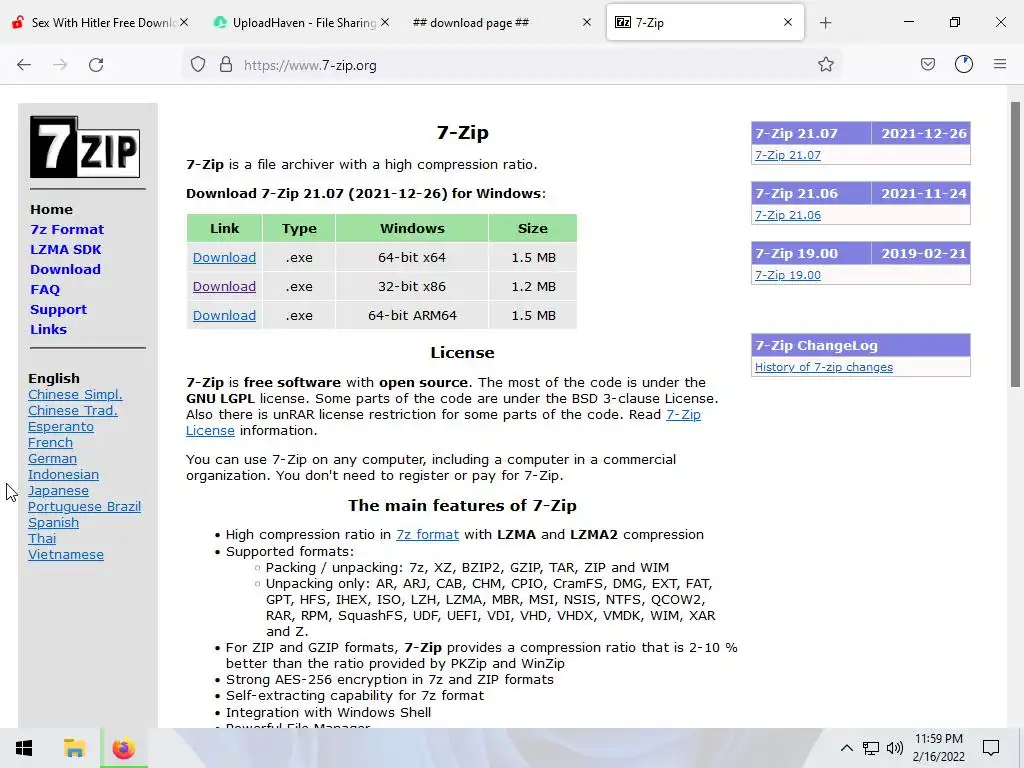Image resolution: width=1024 pixels, height=768 pixels.
Task: Open the Firefox account icon
Action: pyautogui.click(x=964, y=65)
